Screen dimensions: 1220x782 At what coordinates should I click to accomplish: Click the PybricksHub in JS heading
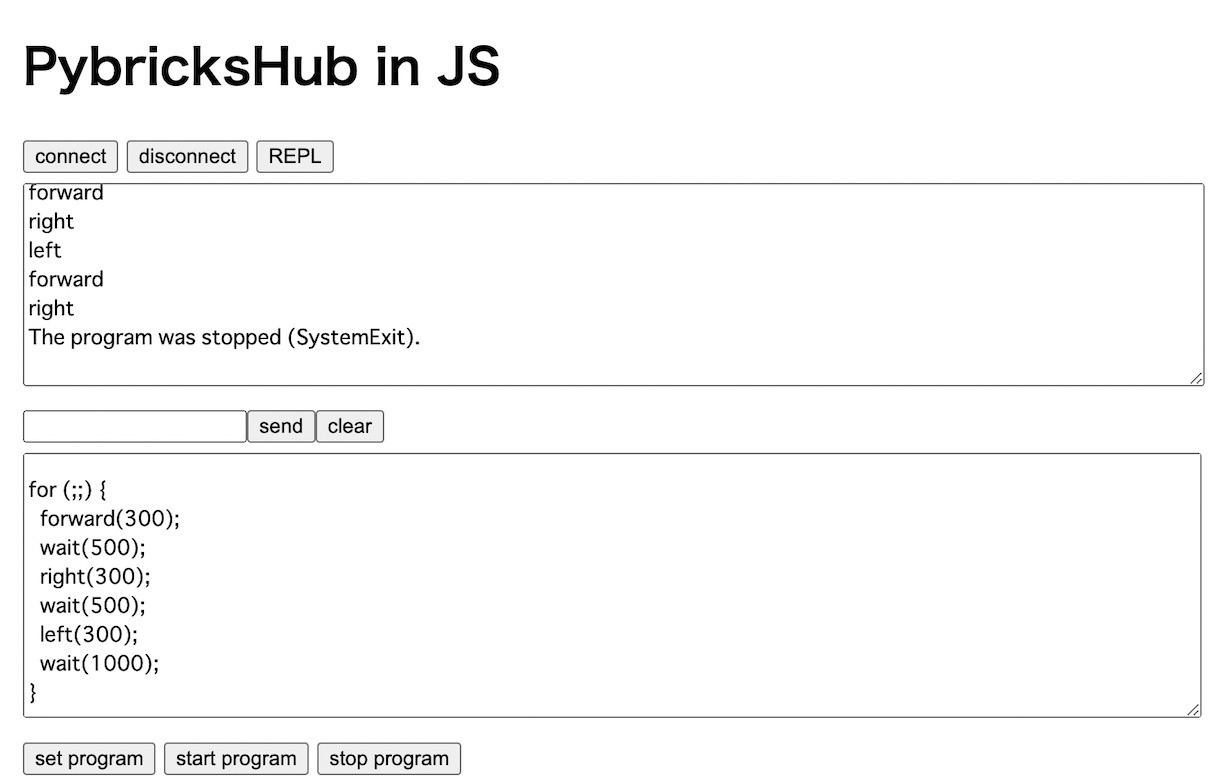[261, 69]
